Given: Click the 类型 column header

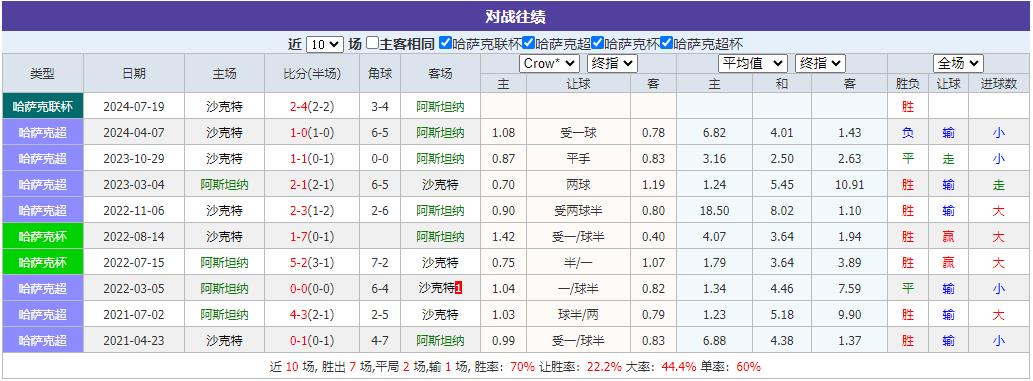Looking at the screenshot, I should [x=43, y=73].
